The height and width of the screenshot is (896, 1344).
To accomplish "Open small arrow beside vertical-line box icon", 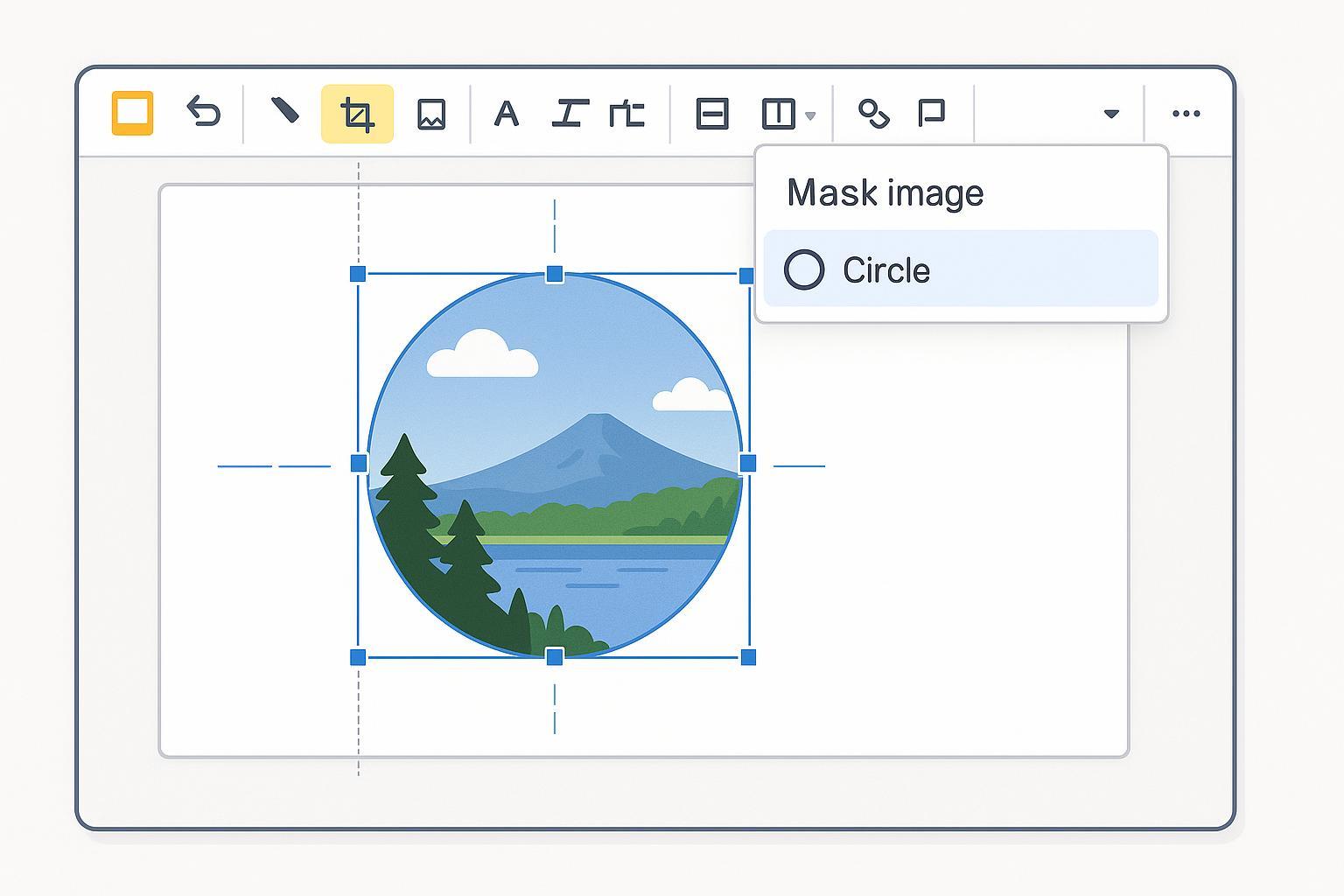I will (x=810, y=115).
